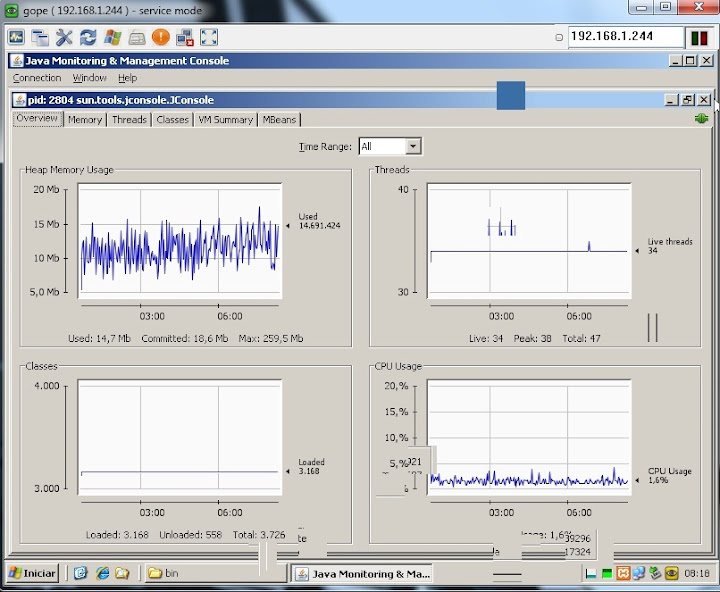The width and height of the screenshot is (720, 592).
Task: Click the cascading windows toolbar icon
Action: 40,37
